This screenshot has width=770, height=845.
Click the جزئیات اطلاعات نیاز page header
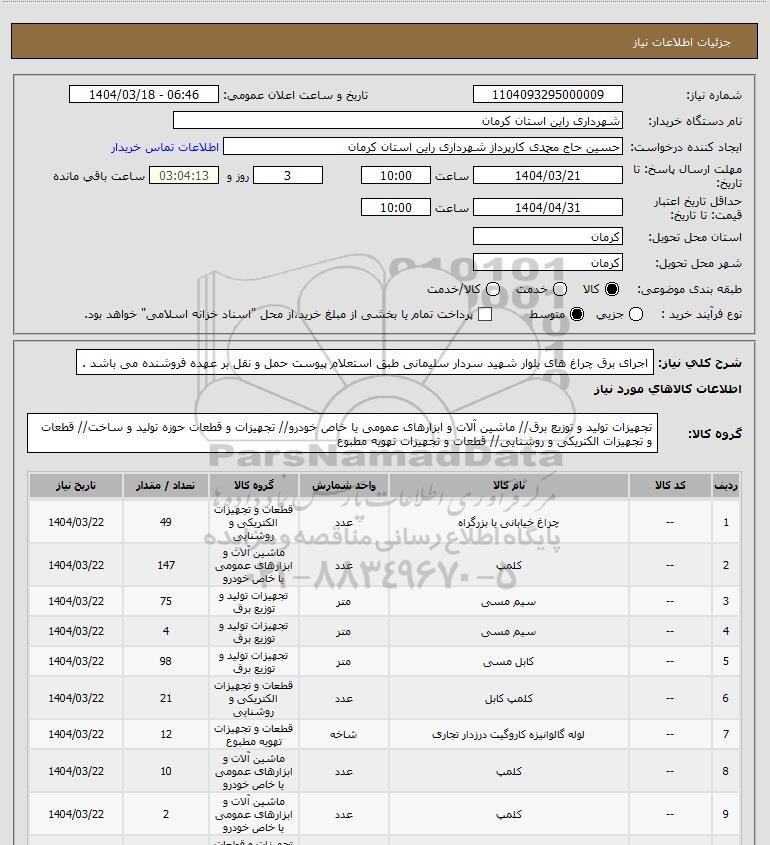coord(682,42)
